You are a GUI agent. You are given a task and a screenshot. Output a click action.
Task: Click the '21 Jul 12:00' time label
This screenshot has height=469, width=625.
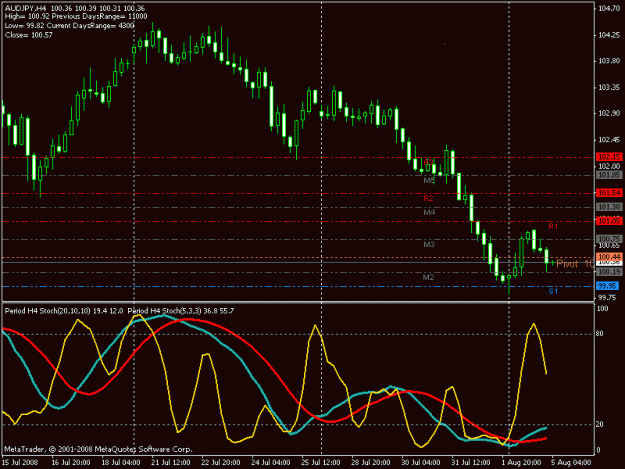click(x=170, y=462)
